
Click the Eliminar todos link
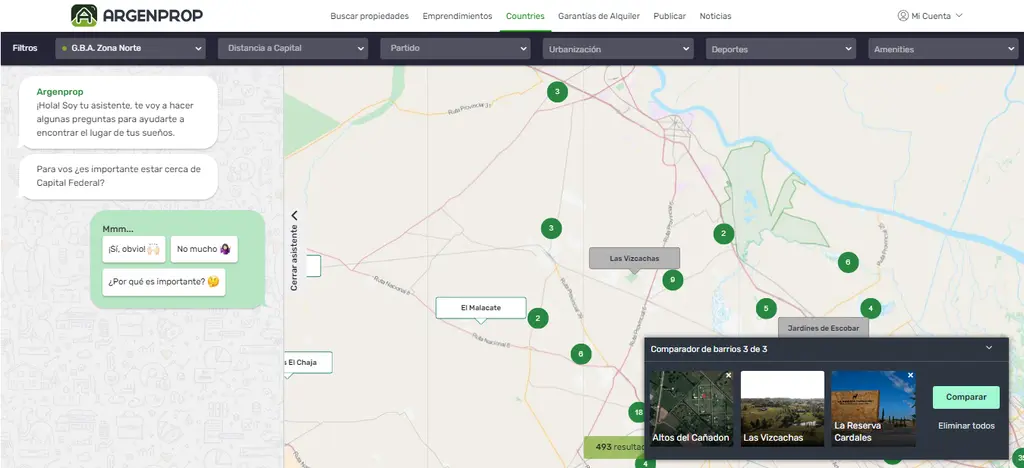tap(967, 426)
